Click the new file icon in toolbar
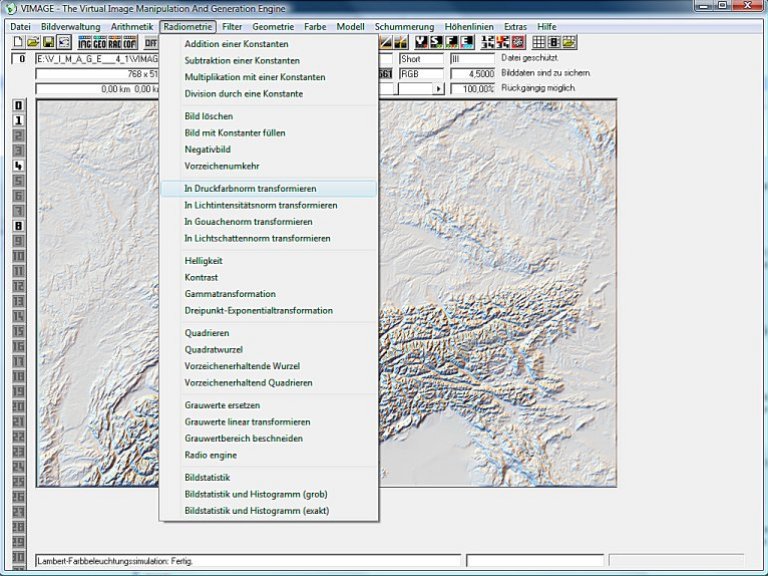This screenshot has height=576, width=768. (18, 42)
